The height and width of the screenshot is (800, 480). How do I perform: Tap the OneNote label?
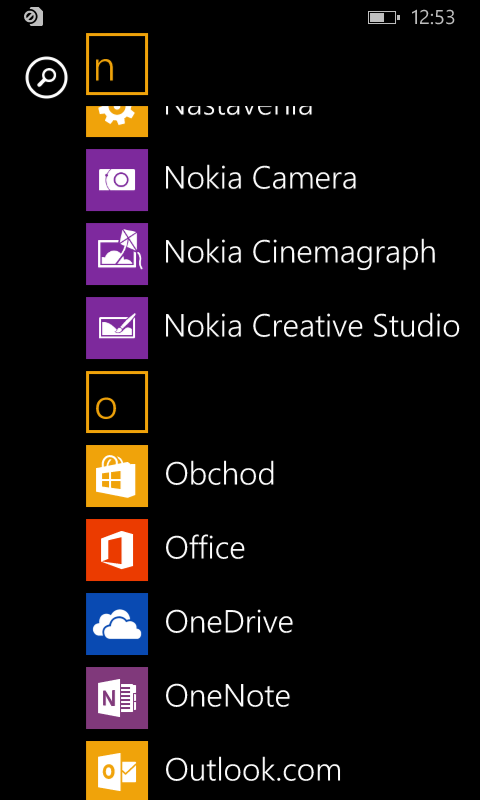coord(228,695)
